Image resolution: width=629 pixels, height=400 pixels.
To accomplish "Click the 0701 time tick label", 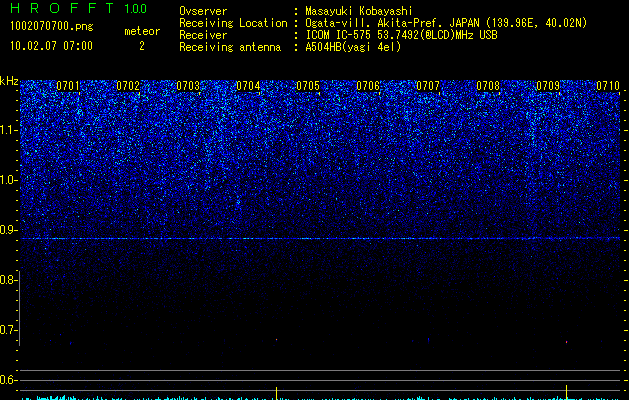I will 68,86.
